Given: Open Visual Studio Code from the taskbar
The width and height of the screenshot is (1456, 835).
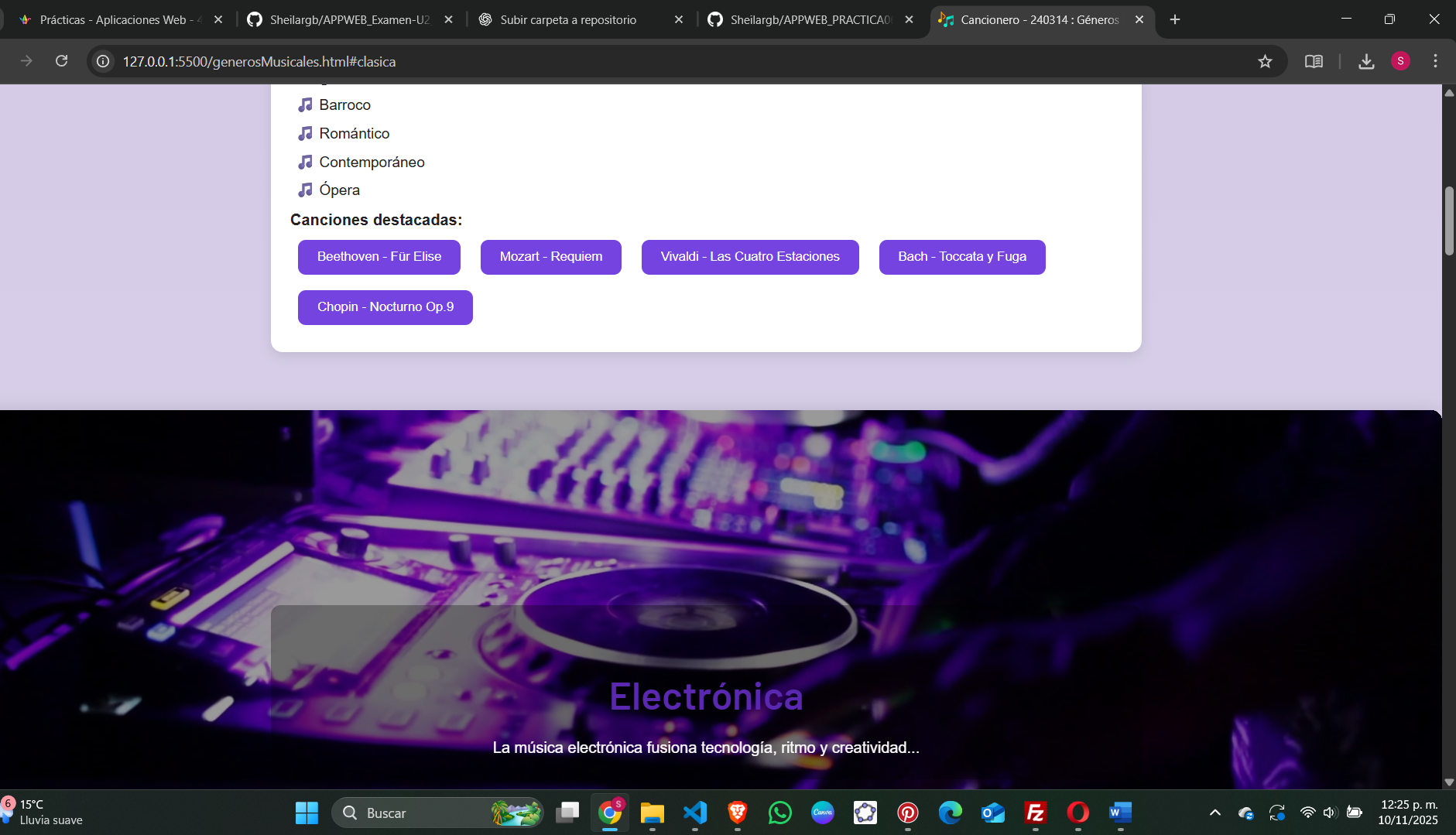Looking at the screenshot, I should (695, 813).
